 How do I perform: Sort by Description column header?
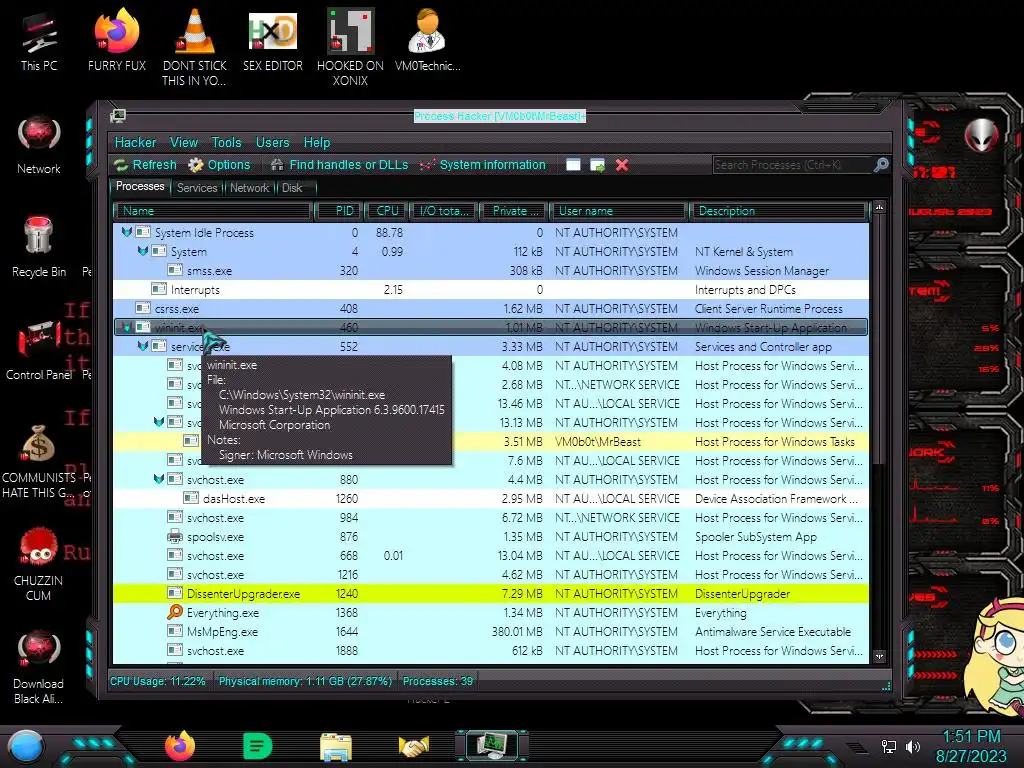[778, 211]
